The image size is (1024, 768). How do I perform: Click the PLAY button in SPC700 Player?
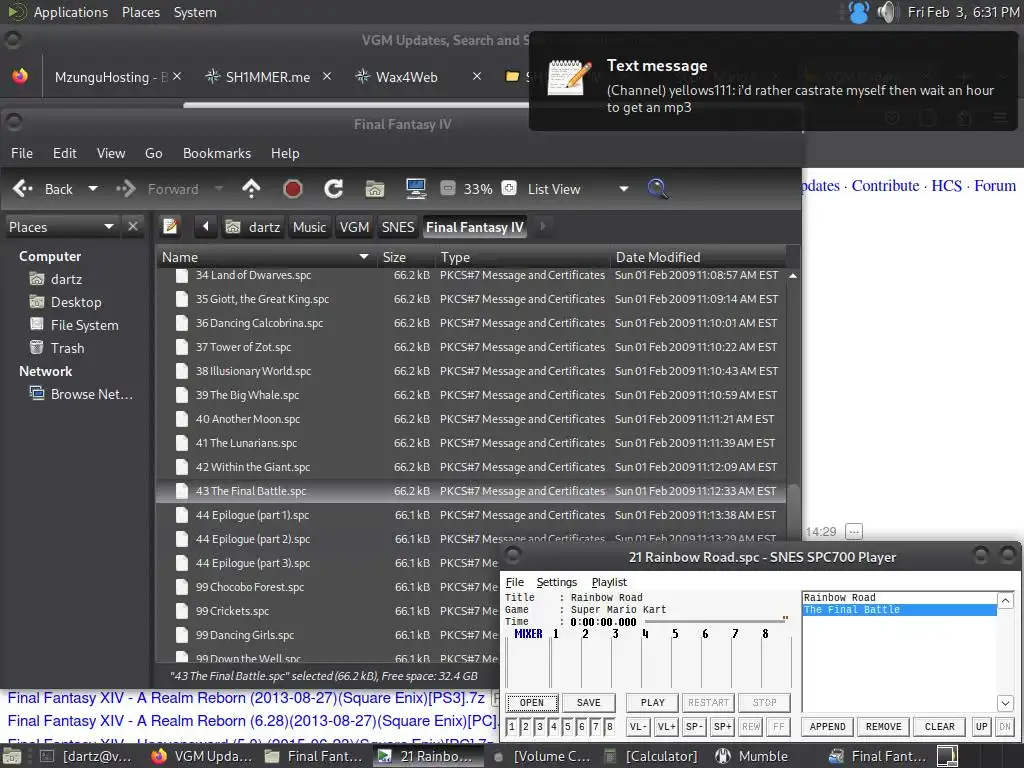coord(652,703)
